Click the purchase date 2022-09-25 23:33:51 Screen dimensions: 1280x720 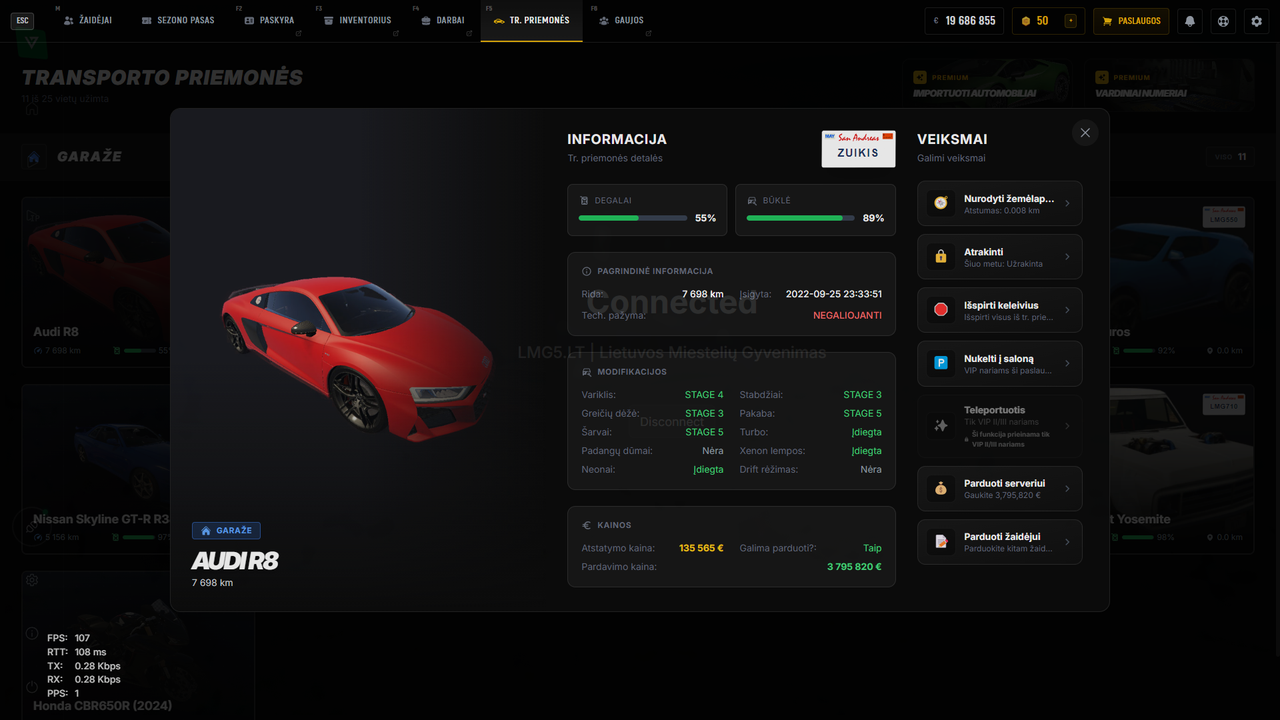click(834, 294)
